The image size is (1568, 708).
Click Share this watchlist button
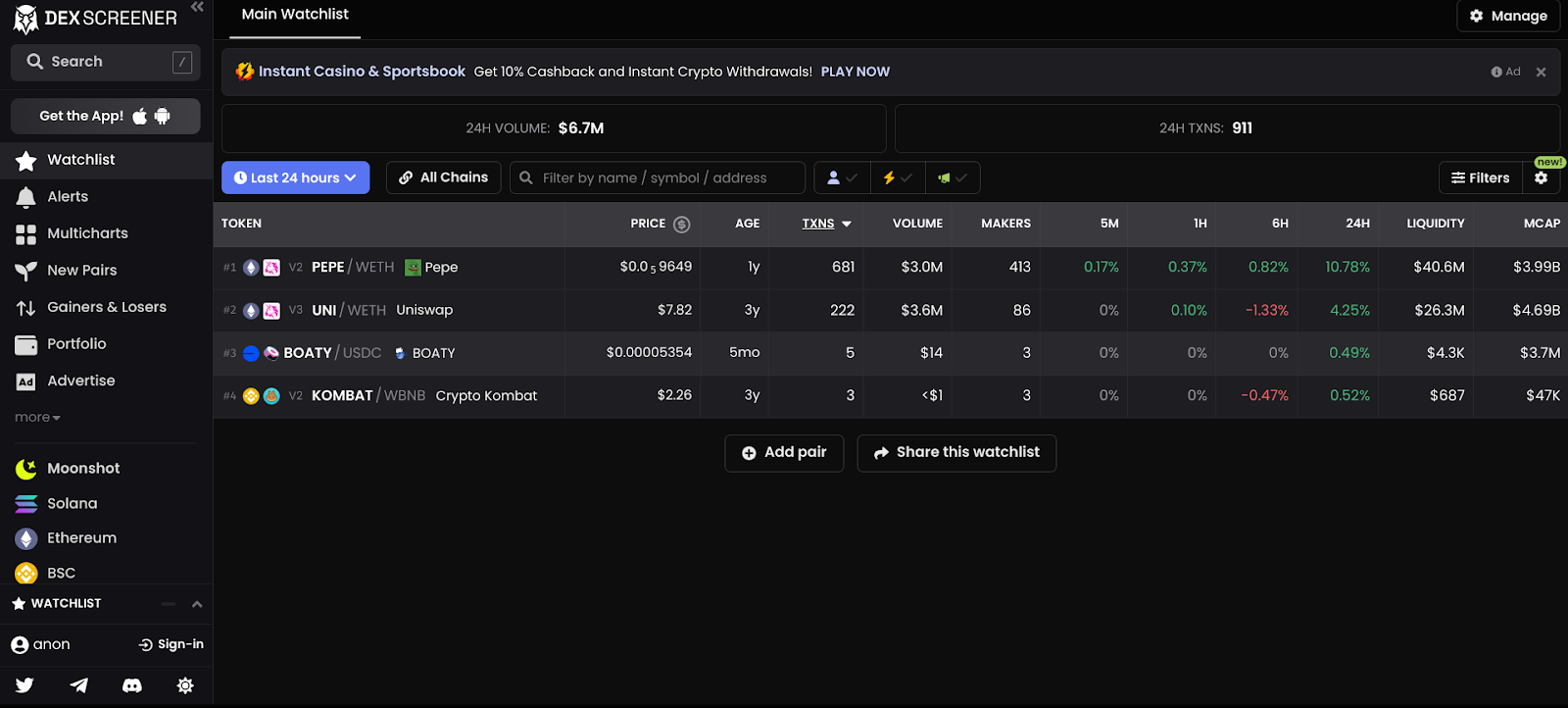956,453
